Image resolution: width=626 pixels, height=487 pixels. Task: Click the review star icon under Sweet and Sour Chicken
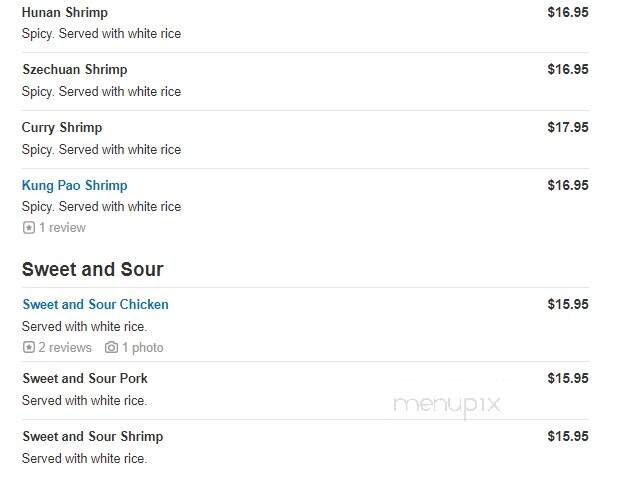[28, 348]
